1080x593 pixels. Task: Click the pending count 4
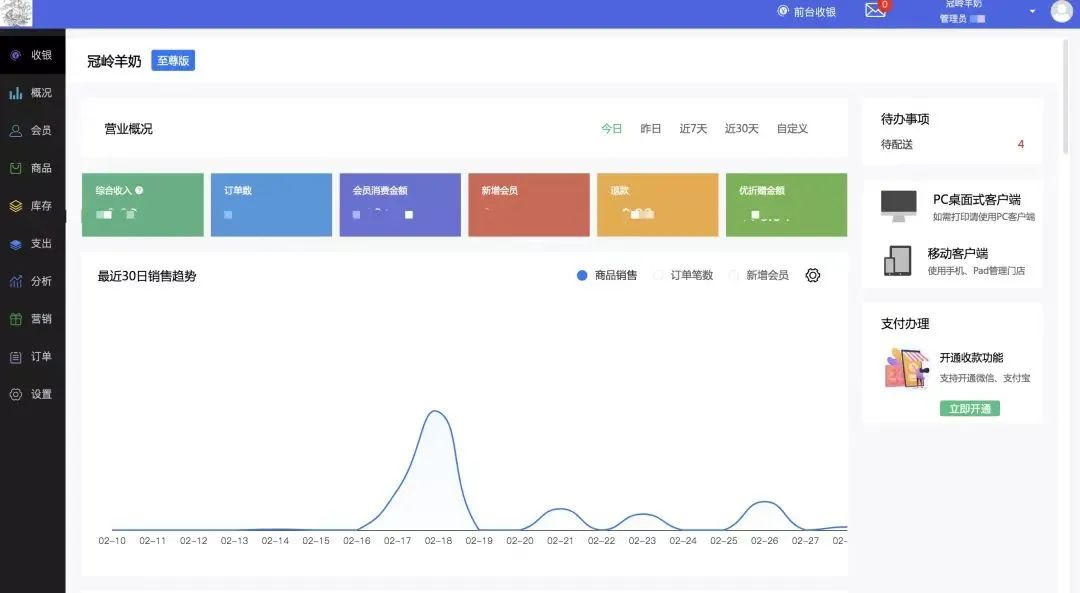[x=1021, y=145]
